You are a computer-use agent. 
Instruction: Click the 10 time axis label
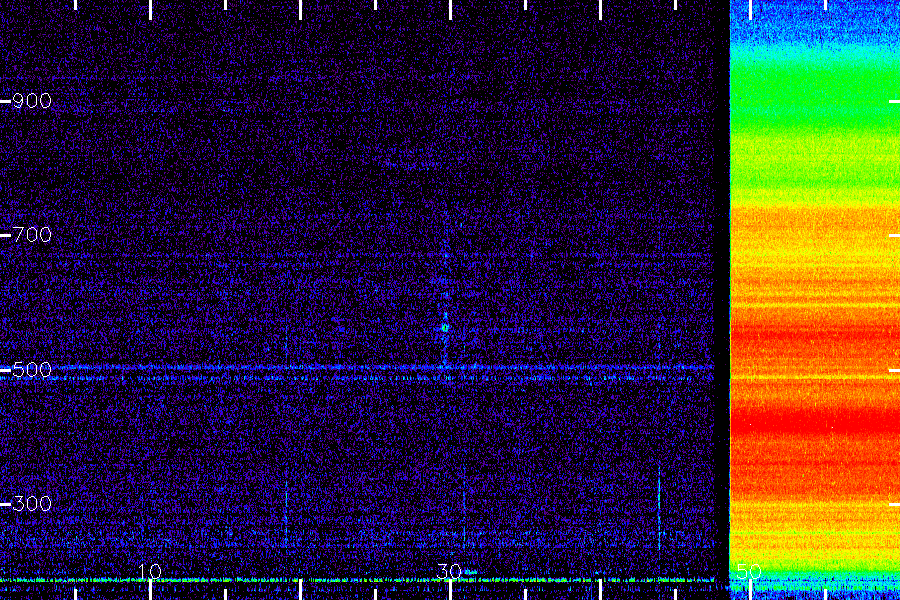coord(149,571)
